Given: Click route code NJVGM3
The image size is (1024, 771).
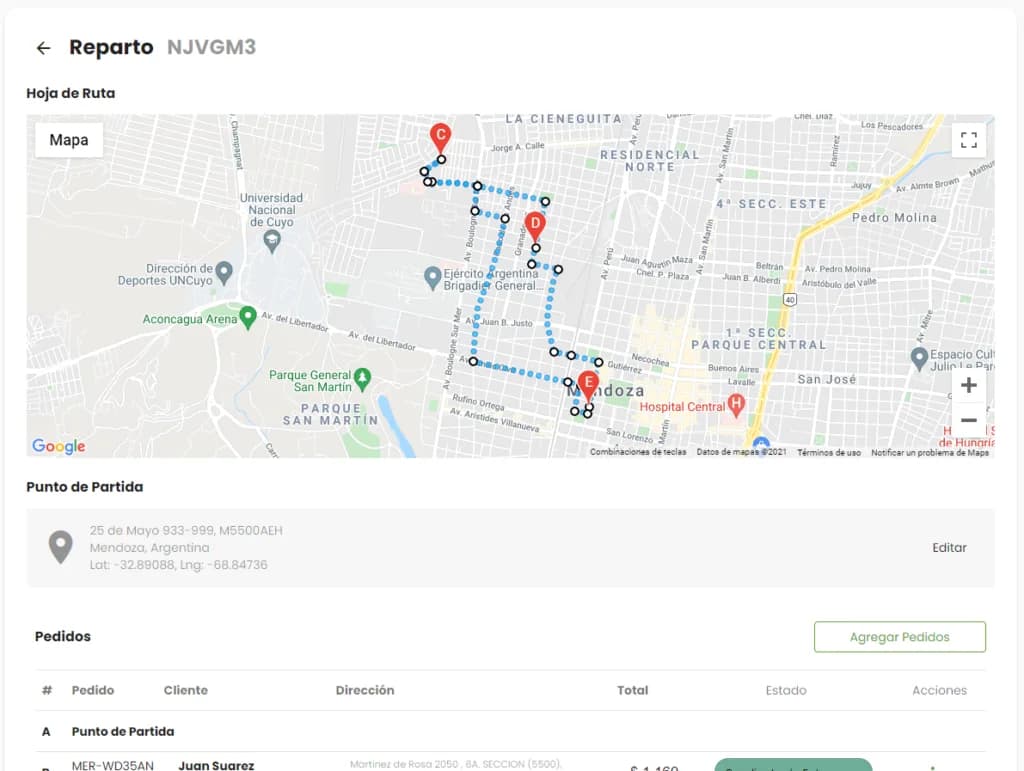Looking at the screenshot, I should coord(212,47).
